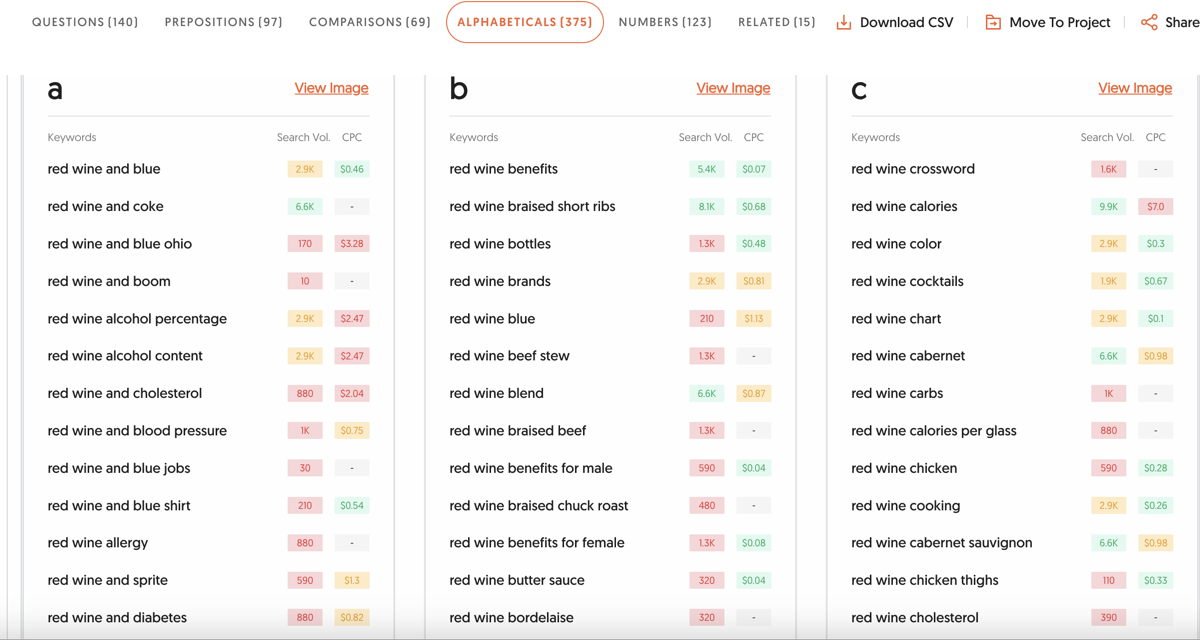The image size is (1200, 640).
Task: Click the Download CSV icon
Action: pyautogui.click(x=844, y=22)
